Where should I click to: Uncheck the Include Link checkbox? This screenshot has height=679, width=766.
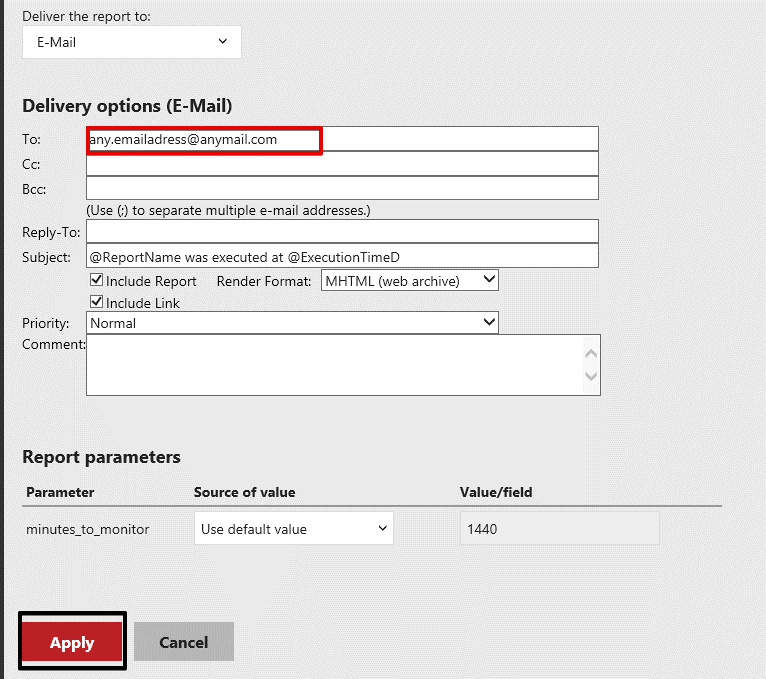[x=97, y=302]
